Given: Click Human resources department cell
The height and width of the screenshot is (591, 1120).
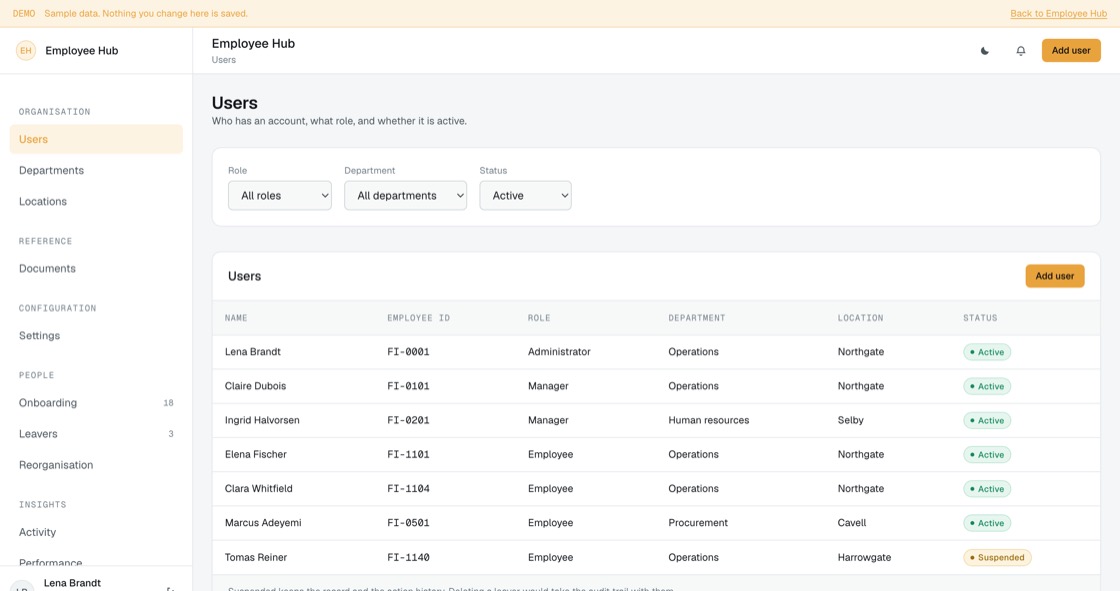Looking at the screenshot, I should pyautogui.click(x=709, y=420).
